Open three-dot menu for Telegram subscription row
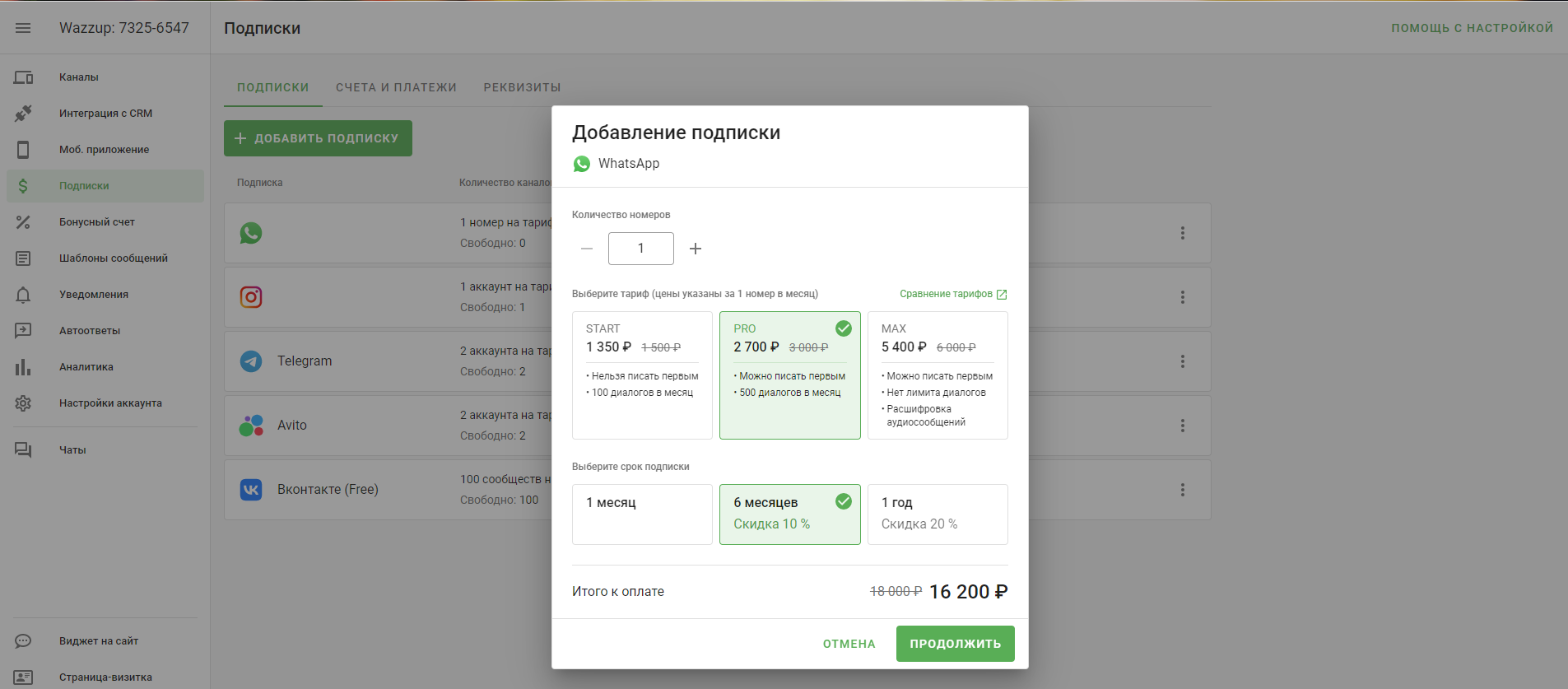The width and height of the screenshot is (1568, 689). (1183, 361)
